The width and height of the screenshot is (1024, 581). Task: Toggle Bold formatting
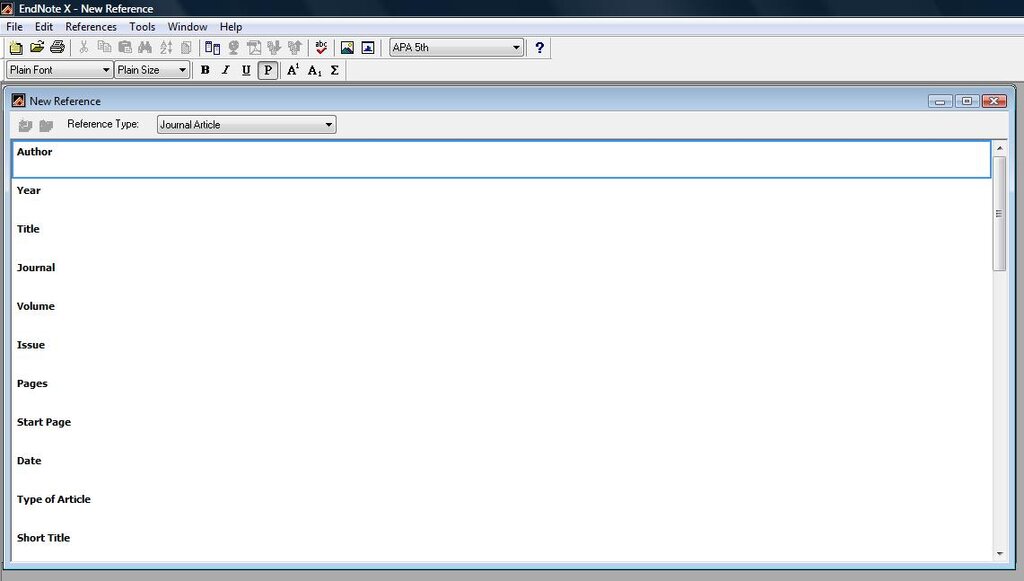click(x=205, y=70)
